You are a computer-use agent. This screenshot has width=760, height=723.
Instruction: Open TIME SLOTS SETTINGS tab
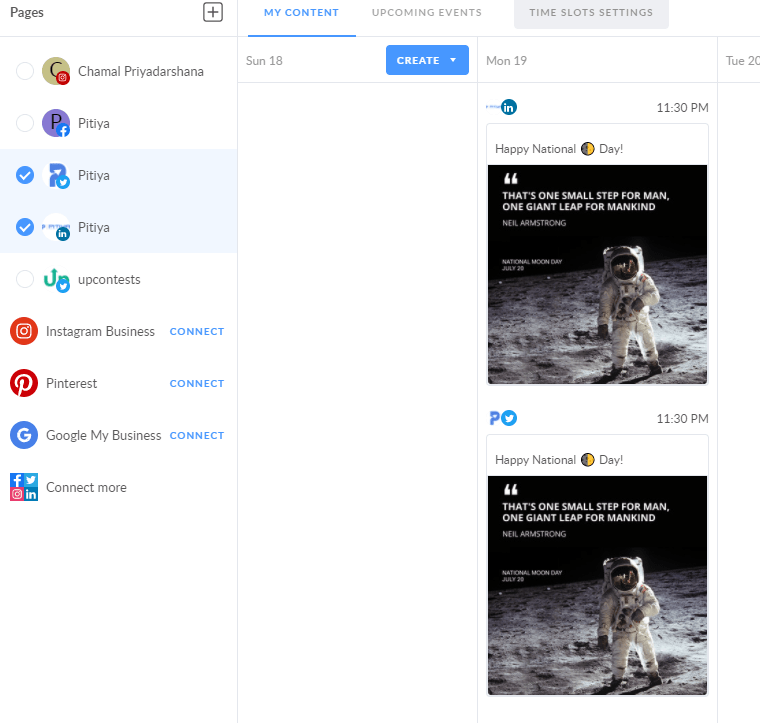pos(591,13)
